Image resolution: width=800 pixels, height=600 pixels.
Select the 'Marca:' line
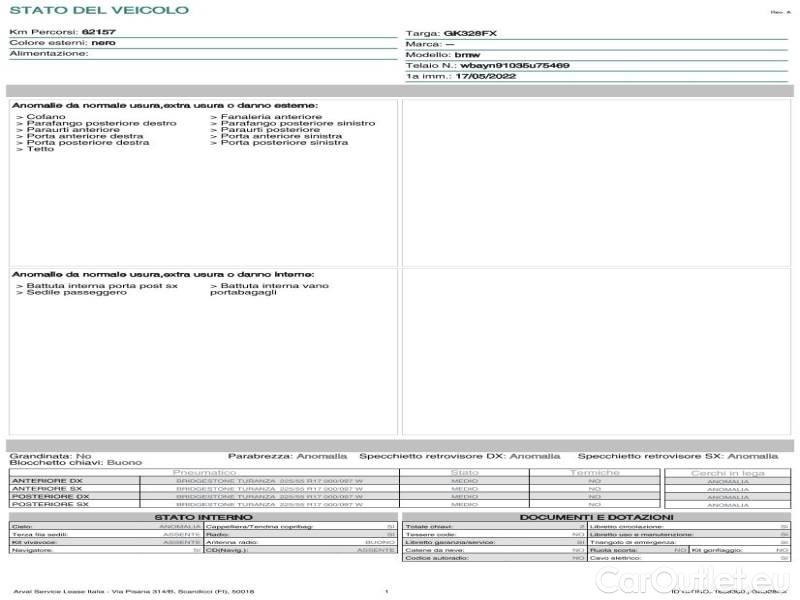click(430, 44)
